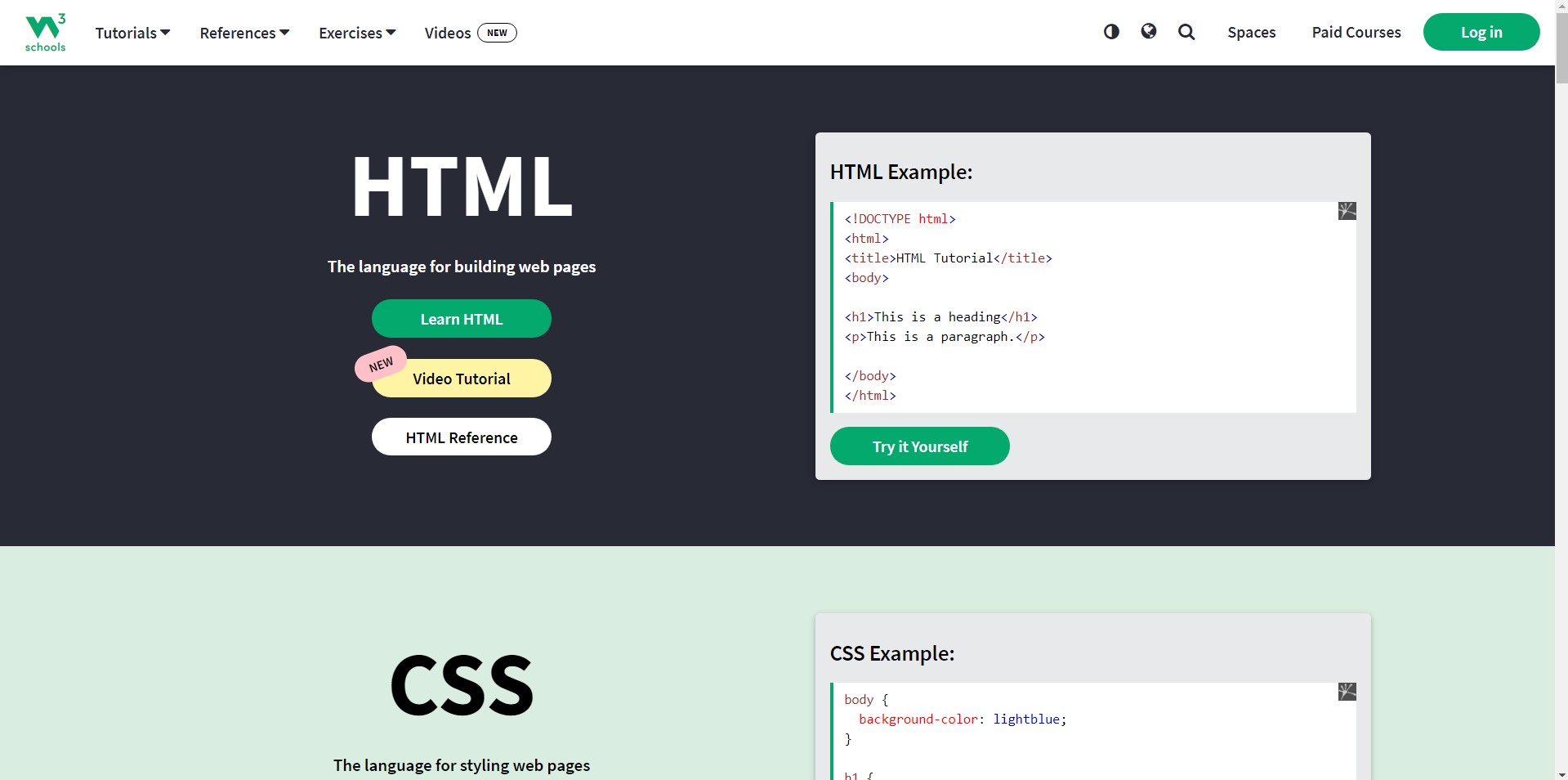This screenshot has width=1568, height=780.
Task: Open the language globe icon
Action: click(1149, 32)
